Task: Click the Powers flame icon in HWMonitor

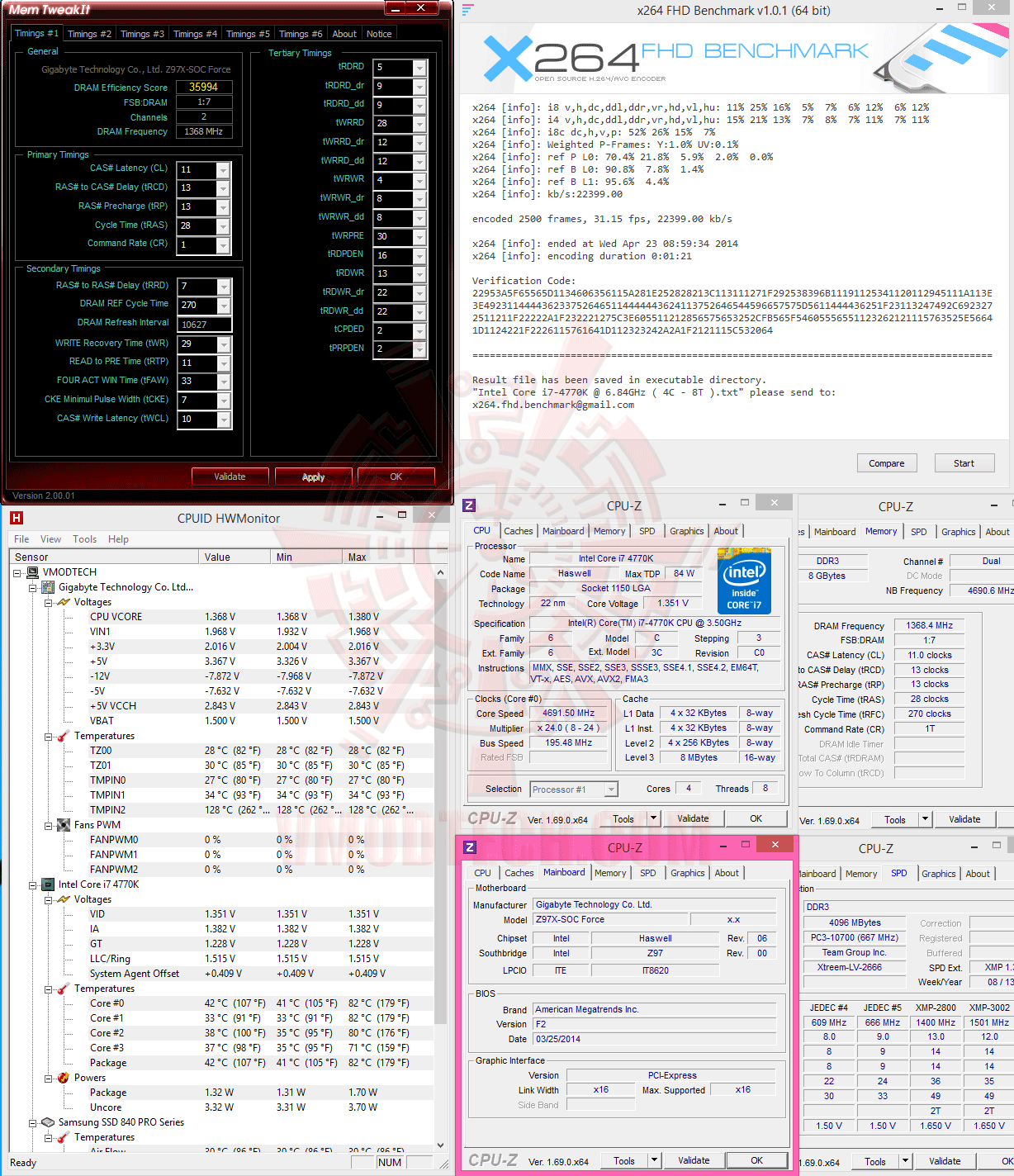Action: [x=64, y=1078]
